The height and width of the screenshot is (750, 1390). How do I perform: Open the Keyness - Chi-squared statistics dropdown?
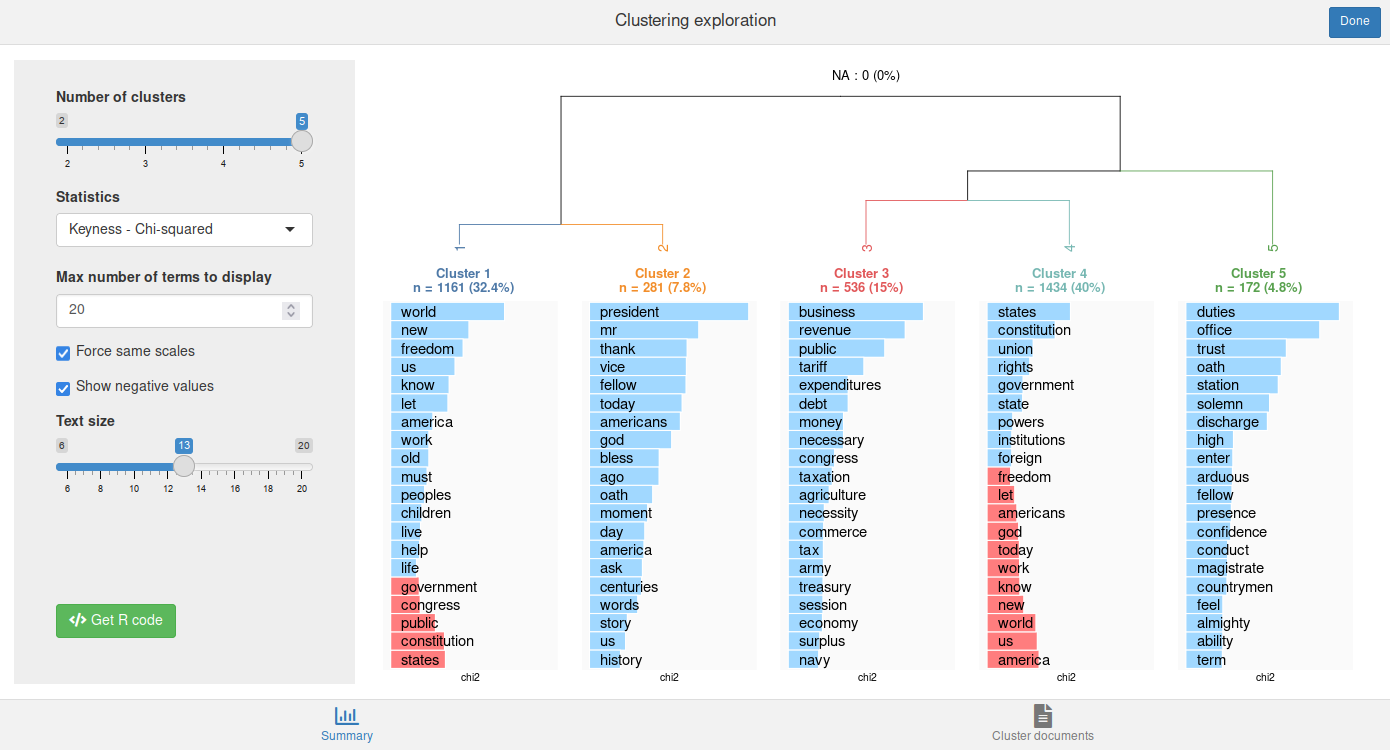(x=184, y=229)
